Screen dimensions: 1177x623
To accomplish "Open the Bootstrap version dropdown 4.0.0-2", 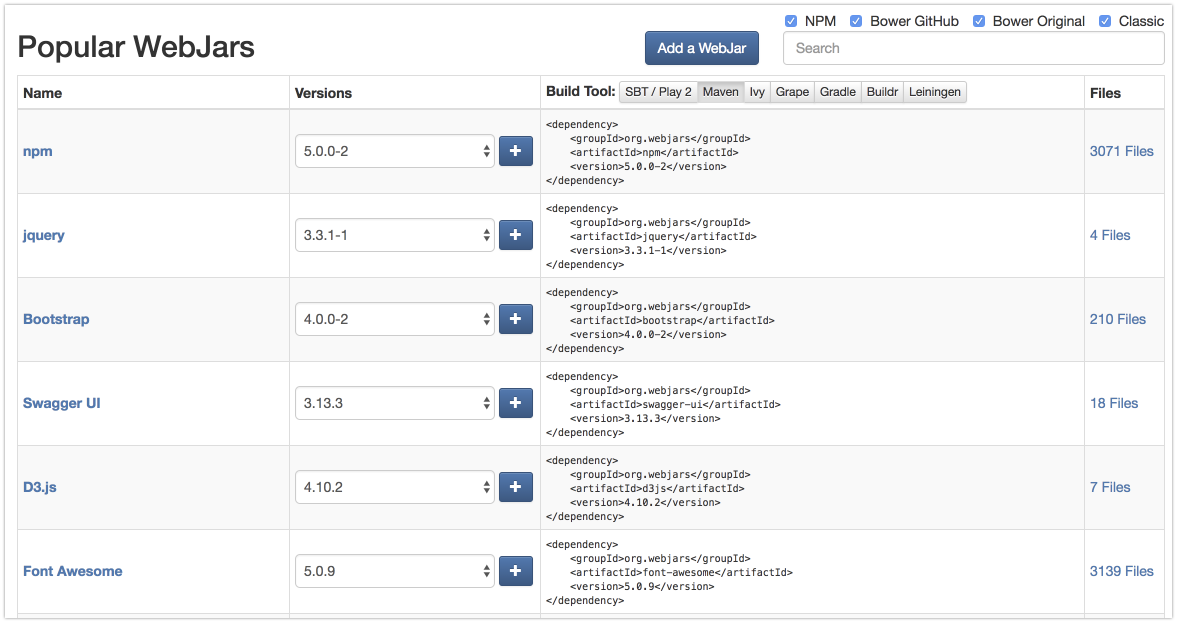I will pos(395,319).
